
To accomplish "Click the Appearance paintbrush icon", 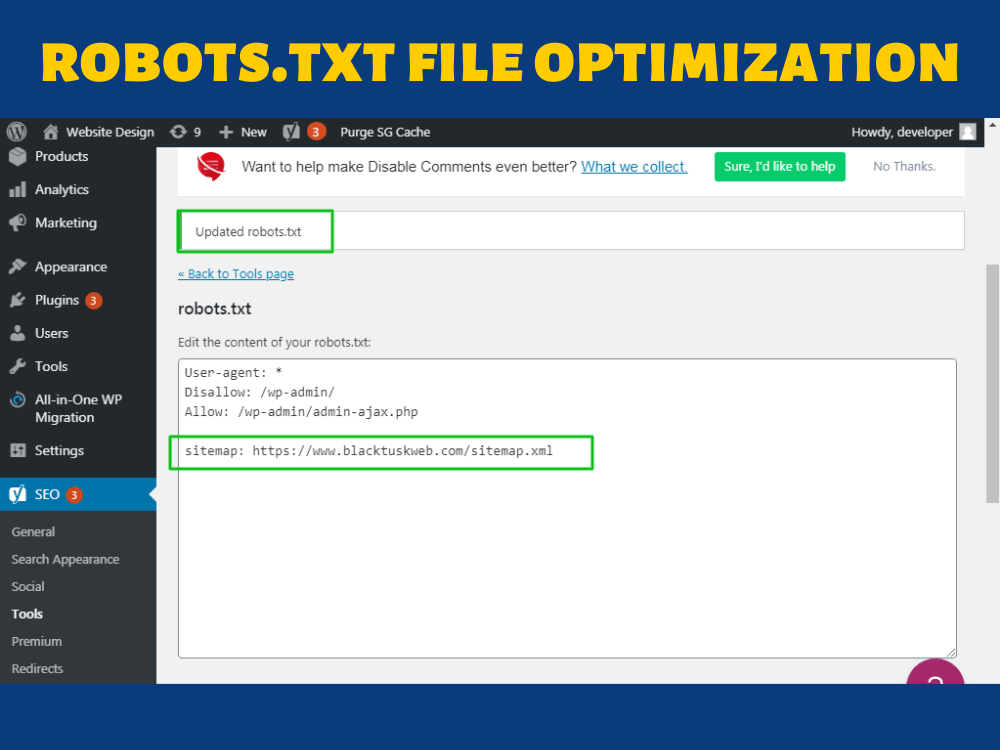I will tap(18, 267).
